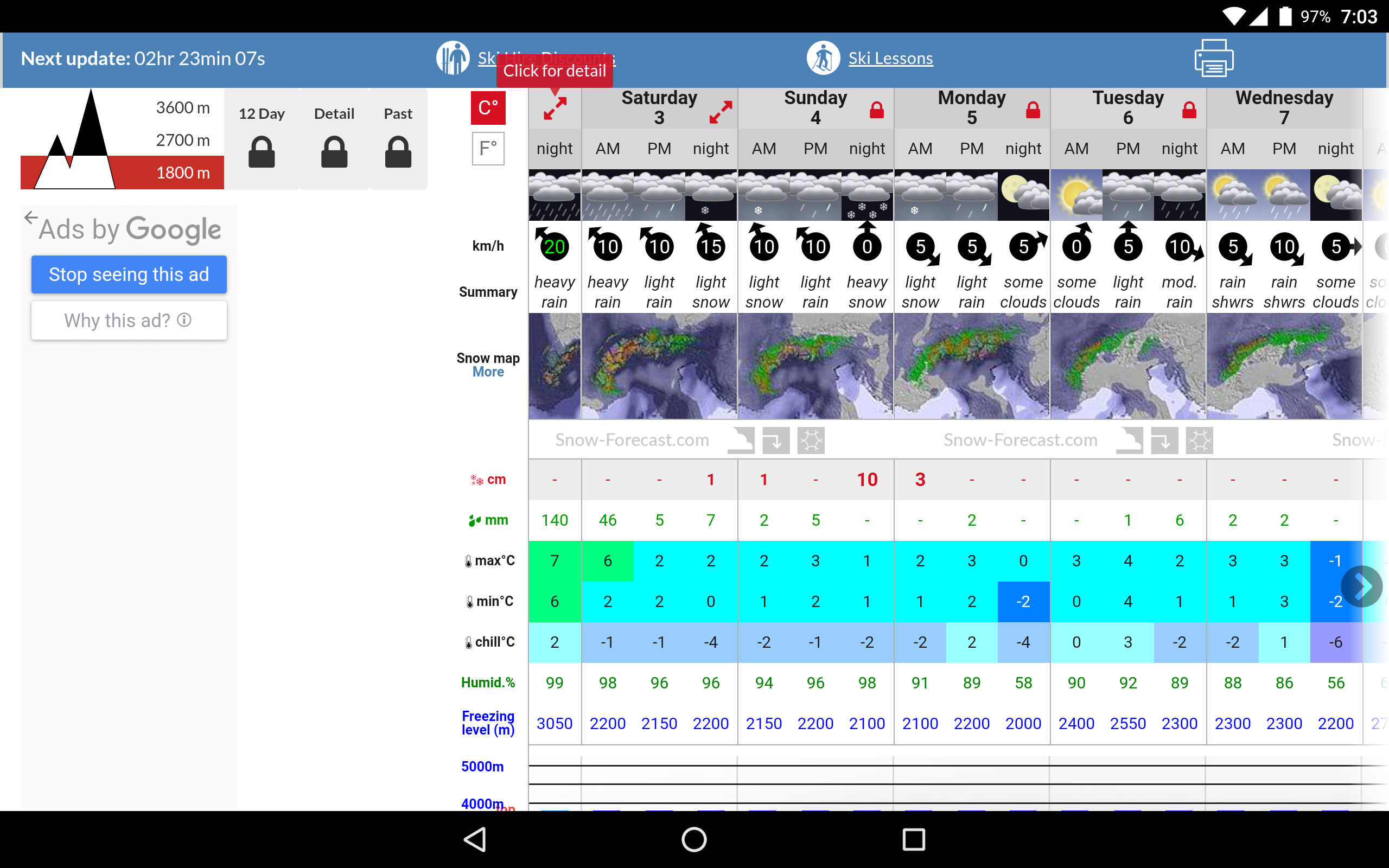Open the More link under Snow map
This screenshot has height=868, width=1389.
click(x=488, y=372)
